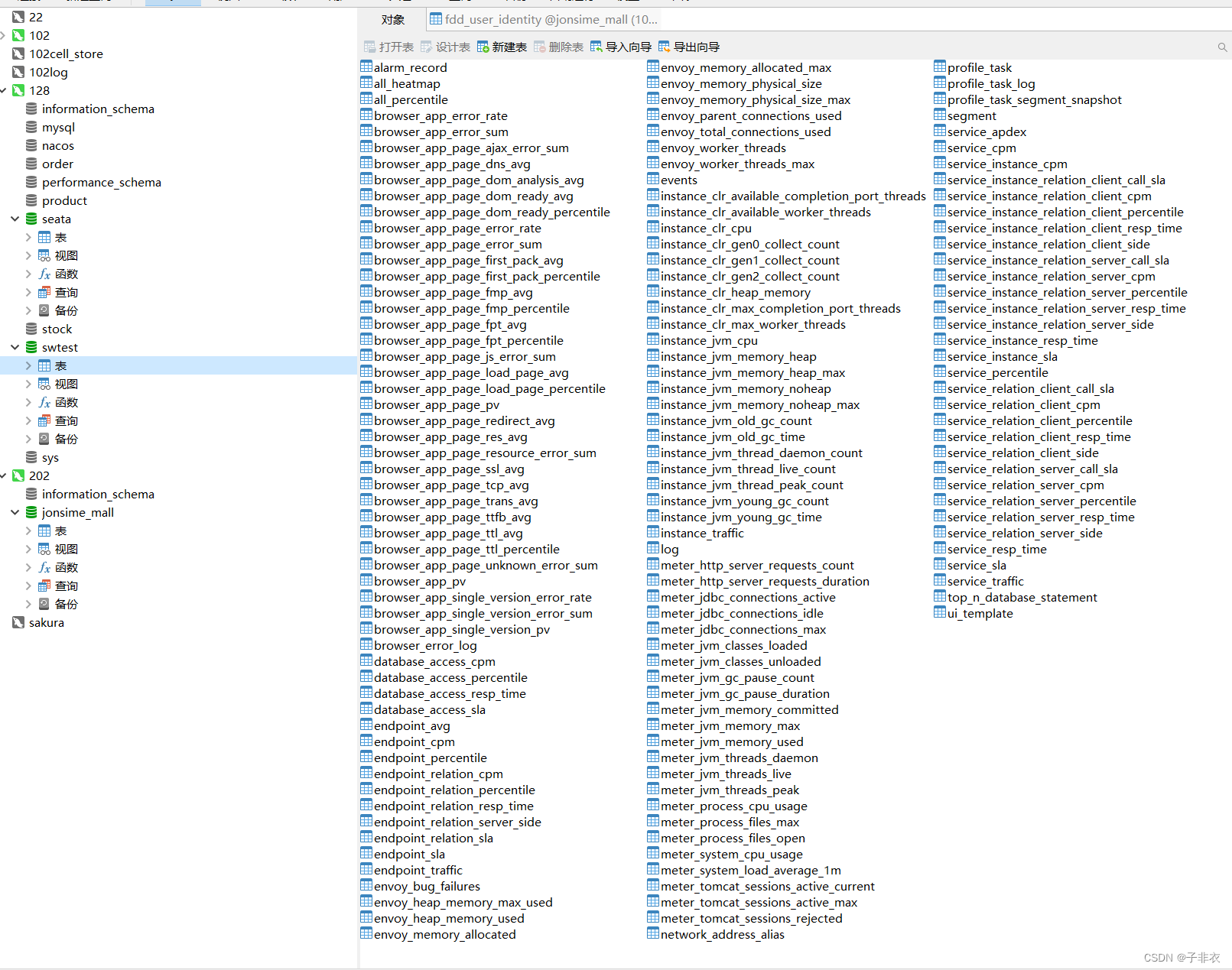Select the highlighted 表 node under swtest
This screenshot has width=1232, height=970.
(x=178, y=365)
